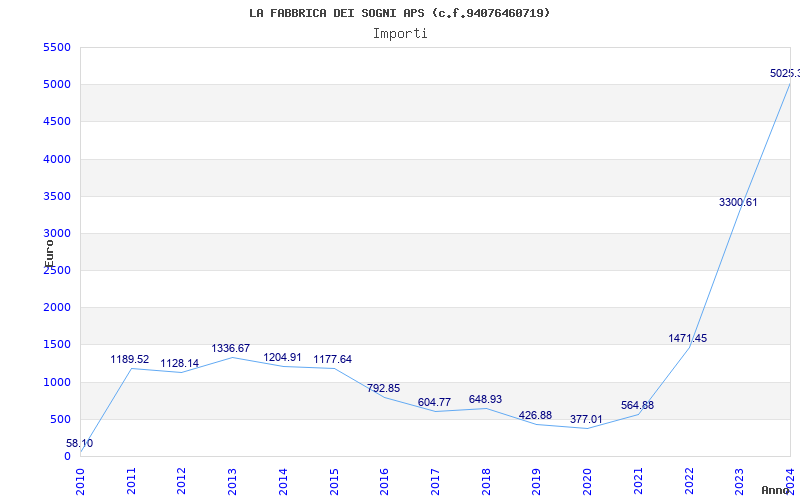
Task: Click the 2017 x-axis year label
Action: click(435, 482)
